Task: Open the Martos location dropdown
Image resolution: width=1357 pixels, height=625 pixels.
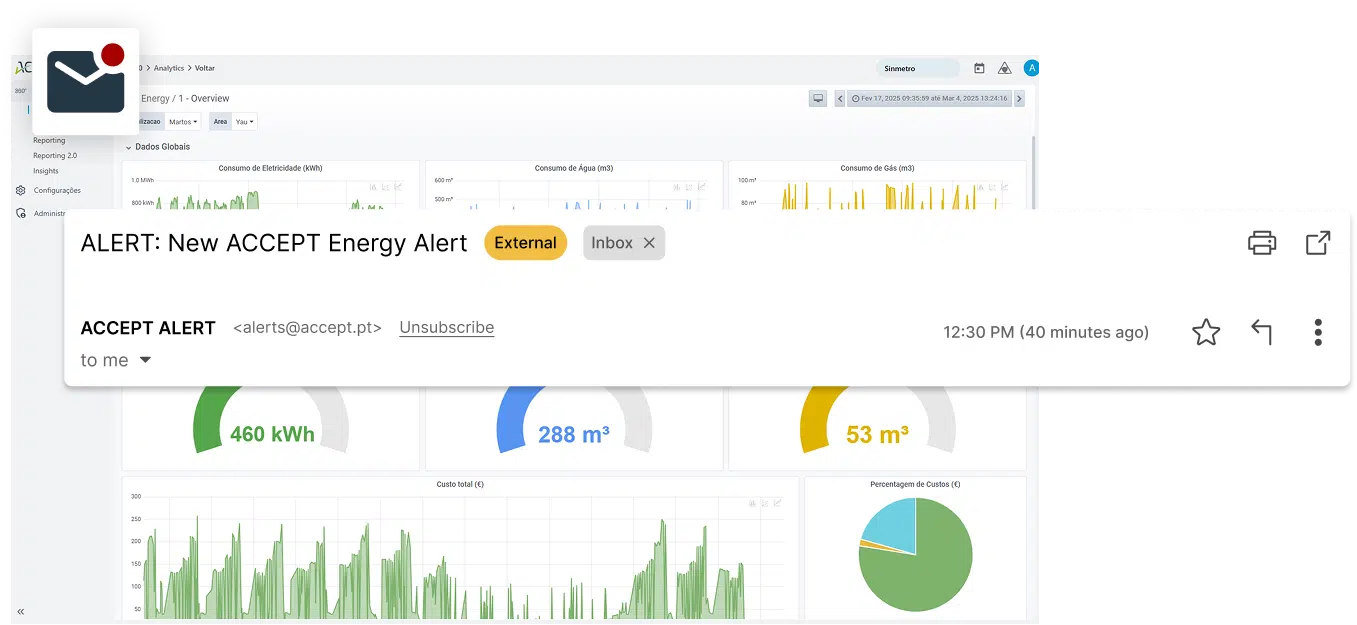Action: pos(183,121)
